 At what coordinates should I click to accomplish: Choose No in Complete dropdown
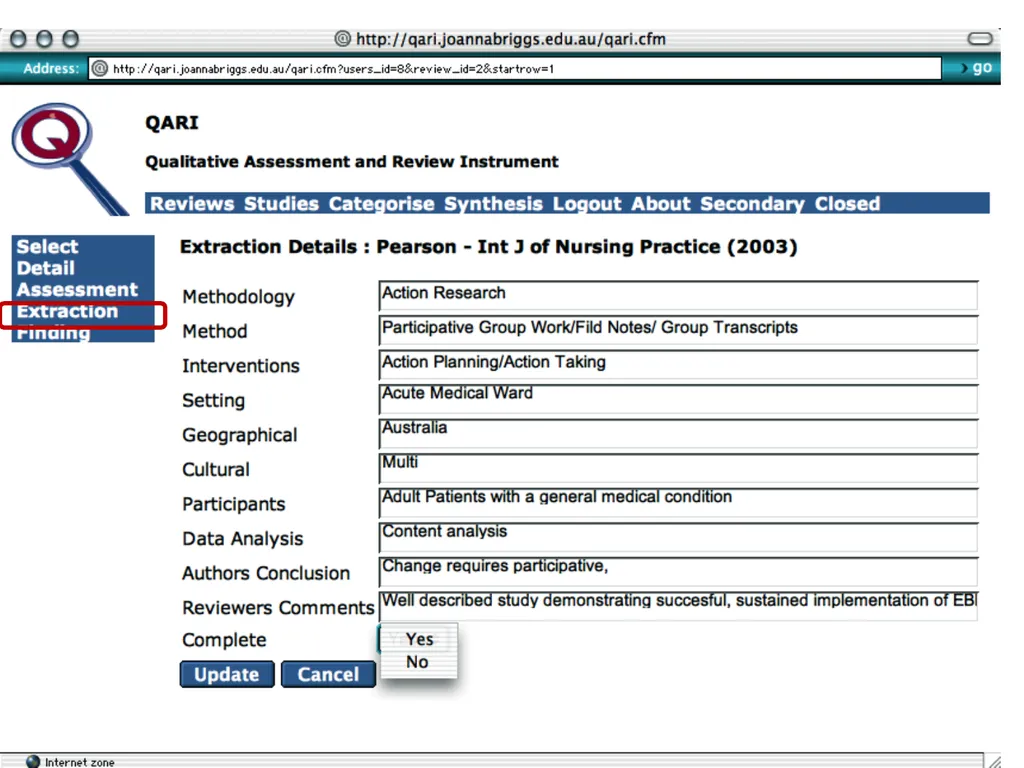click(419, 662)
